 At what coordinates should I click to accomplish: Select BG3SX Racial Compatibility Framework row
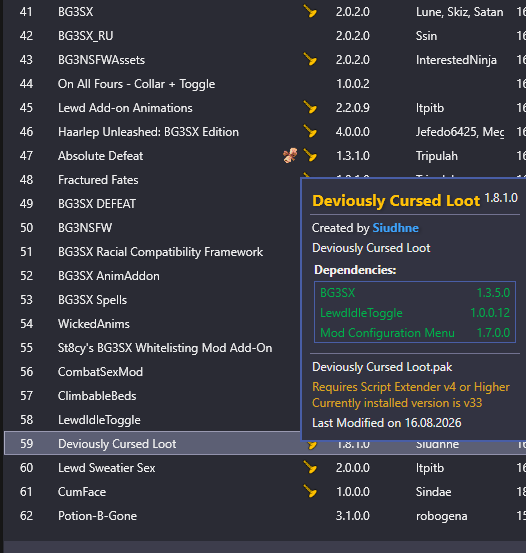(x=152, y=252)
